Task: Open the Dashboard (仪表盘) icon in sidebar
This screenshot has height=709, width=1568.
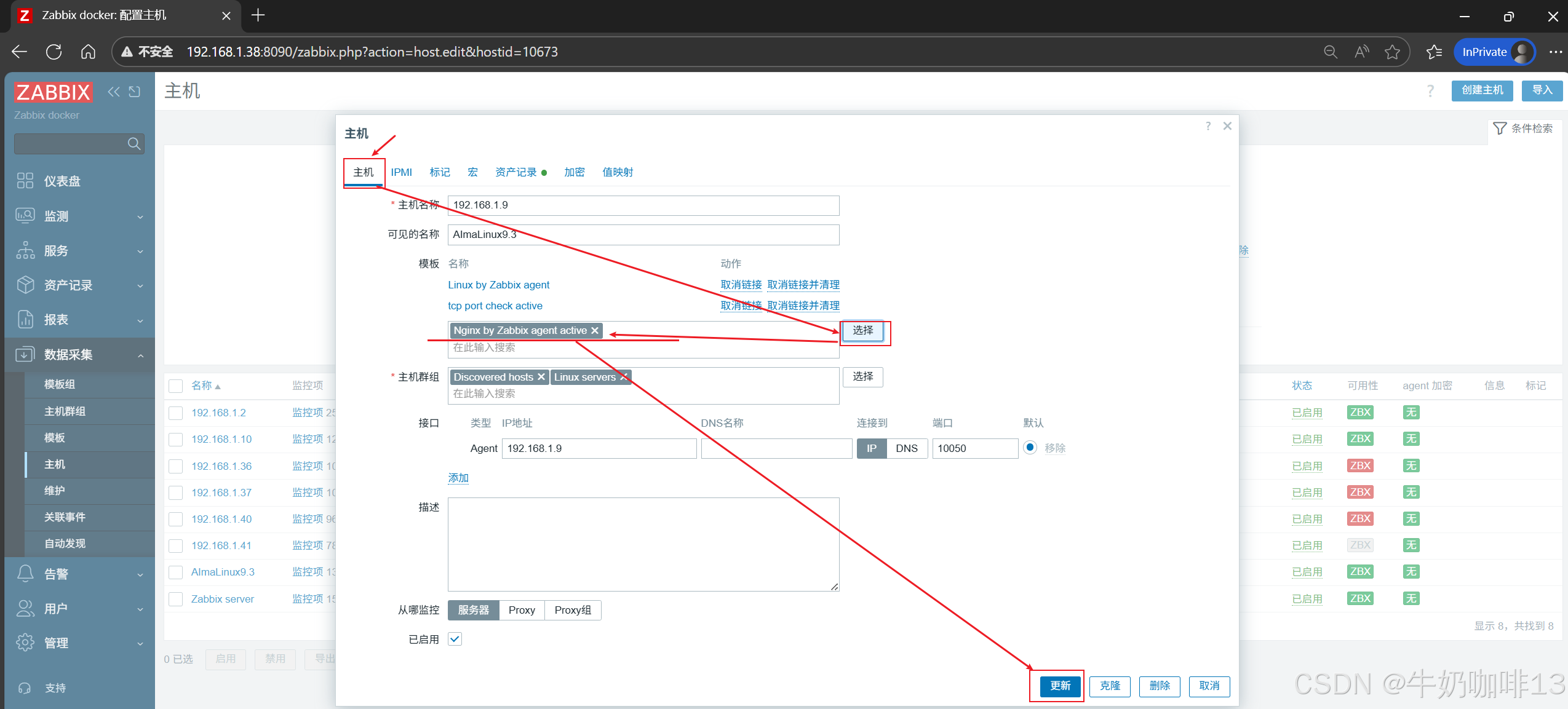Action: pos(25,181)
